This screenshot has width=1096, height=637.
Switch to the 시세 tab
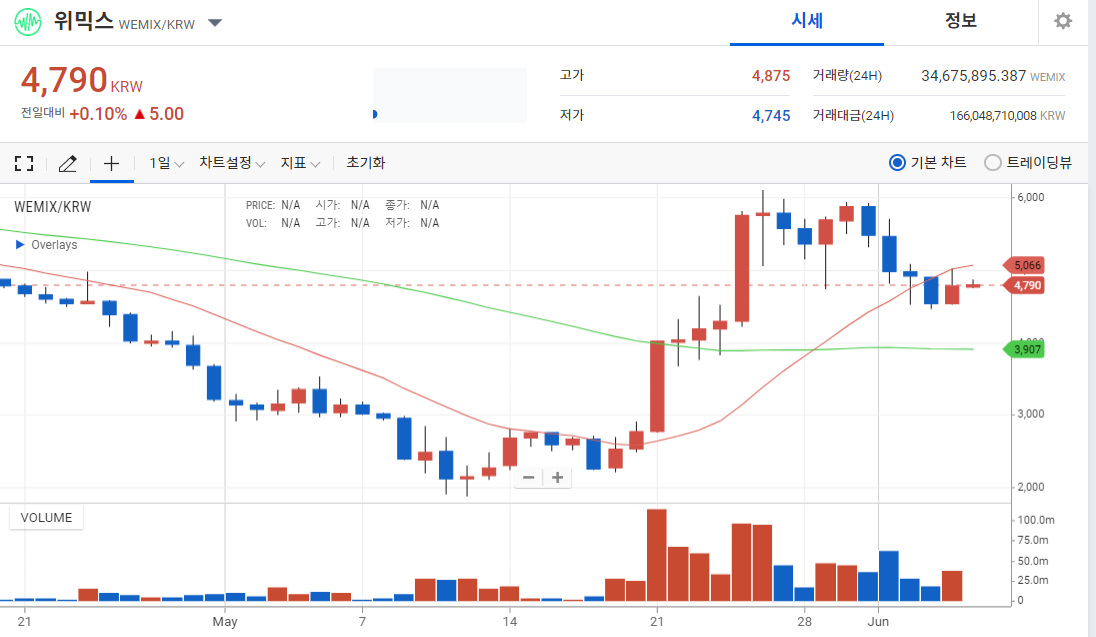(x=807, y=21)
